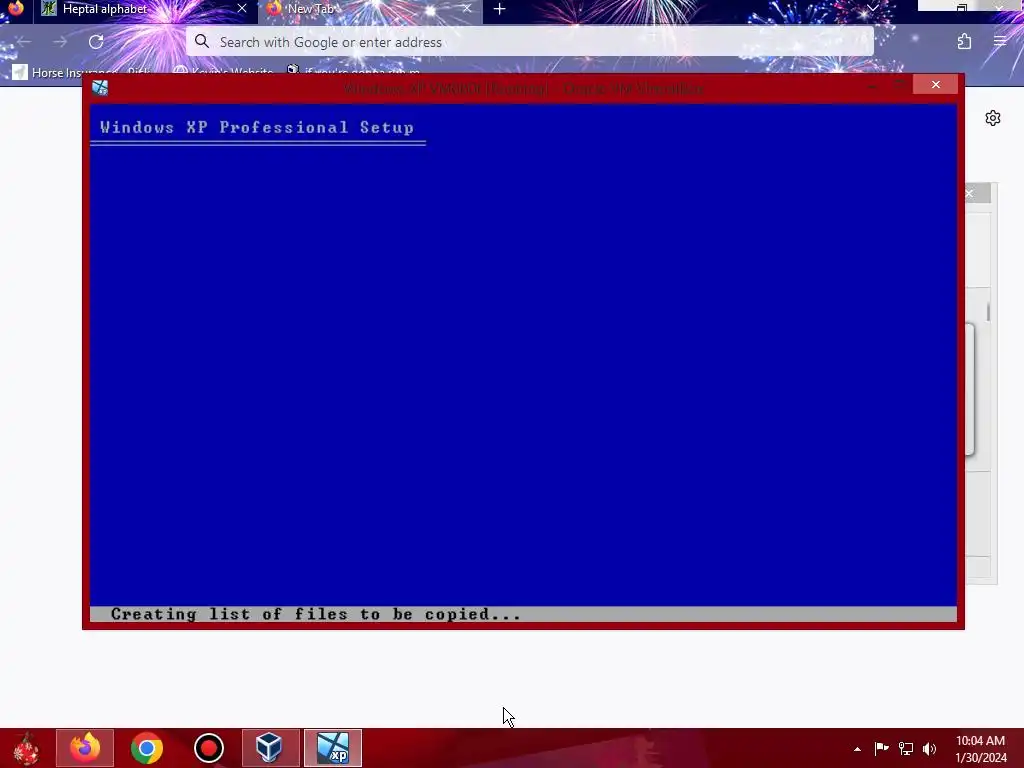
Task: Open the volume speaker tray icon
Action: coord(929,748)
